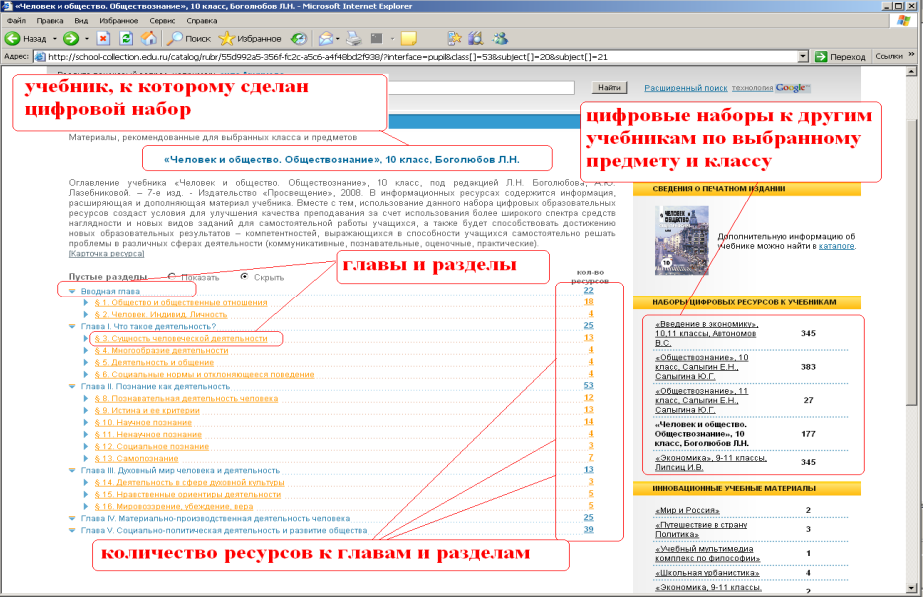This screenshot has width=923, height=597.
Task: Refresh the page with green arrows icon
Action: point(126,39)
